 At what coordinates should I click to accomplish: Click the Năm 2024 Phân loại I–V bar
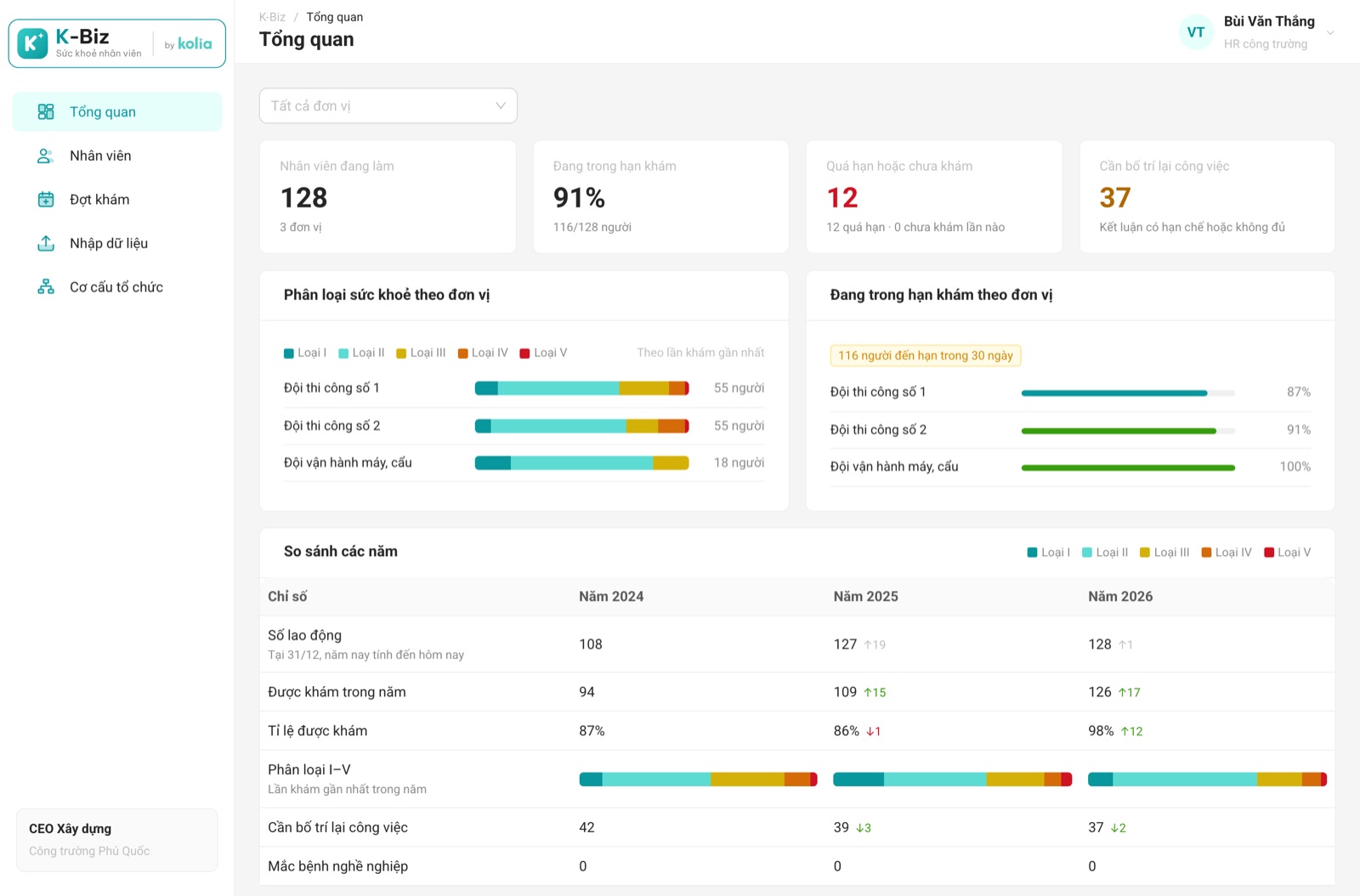point(698,780)
